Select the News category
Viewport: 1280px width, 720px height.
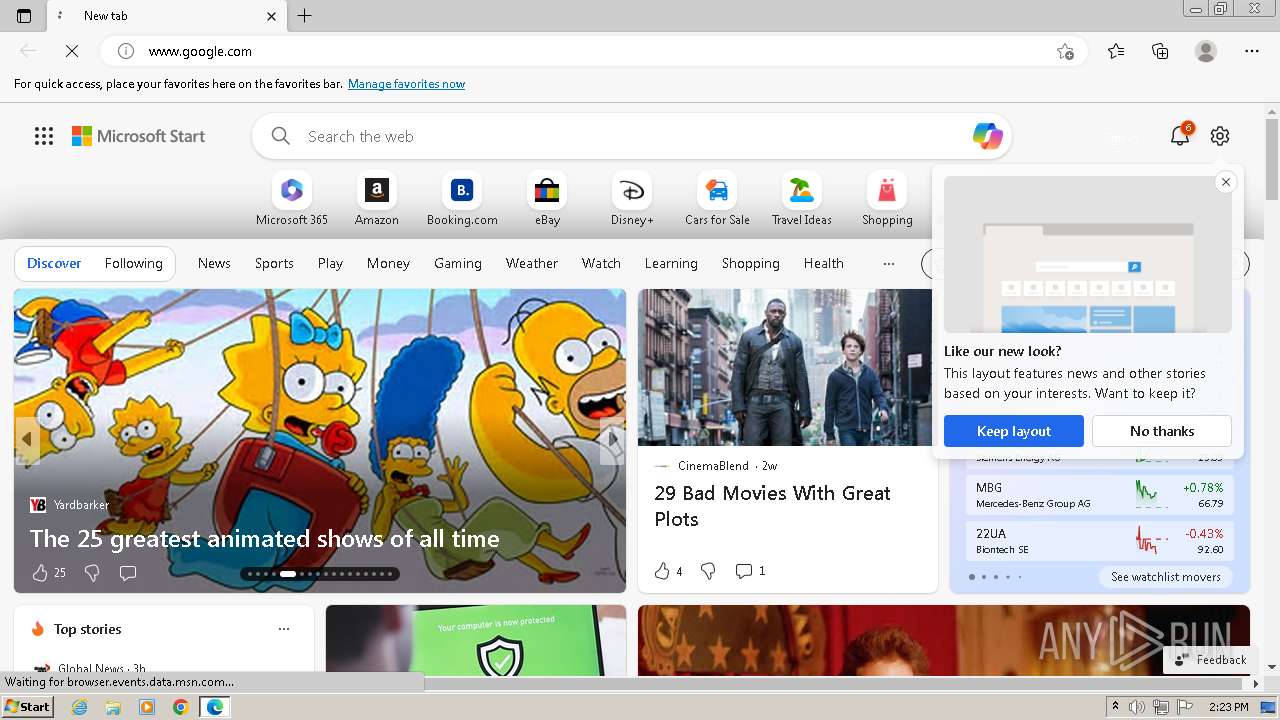point(214,263)
